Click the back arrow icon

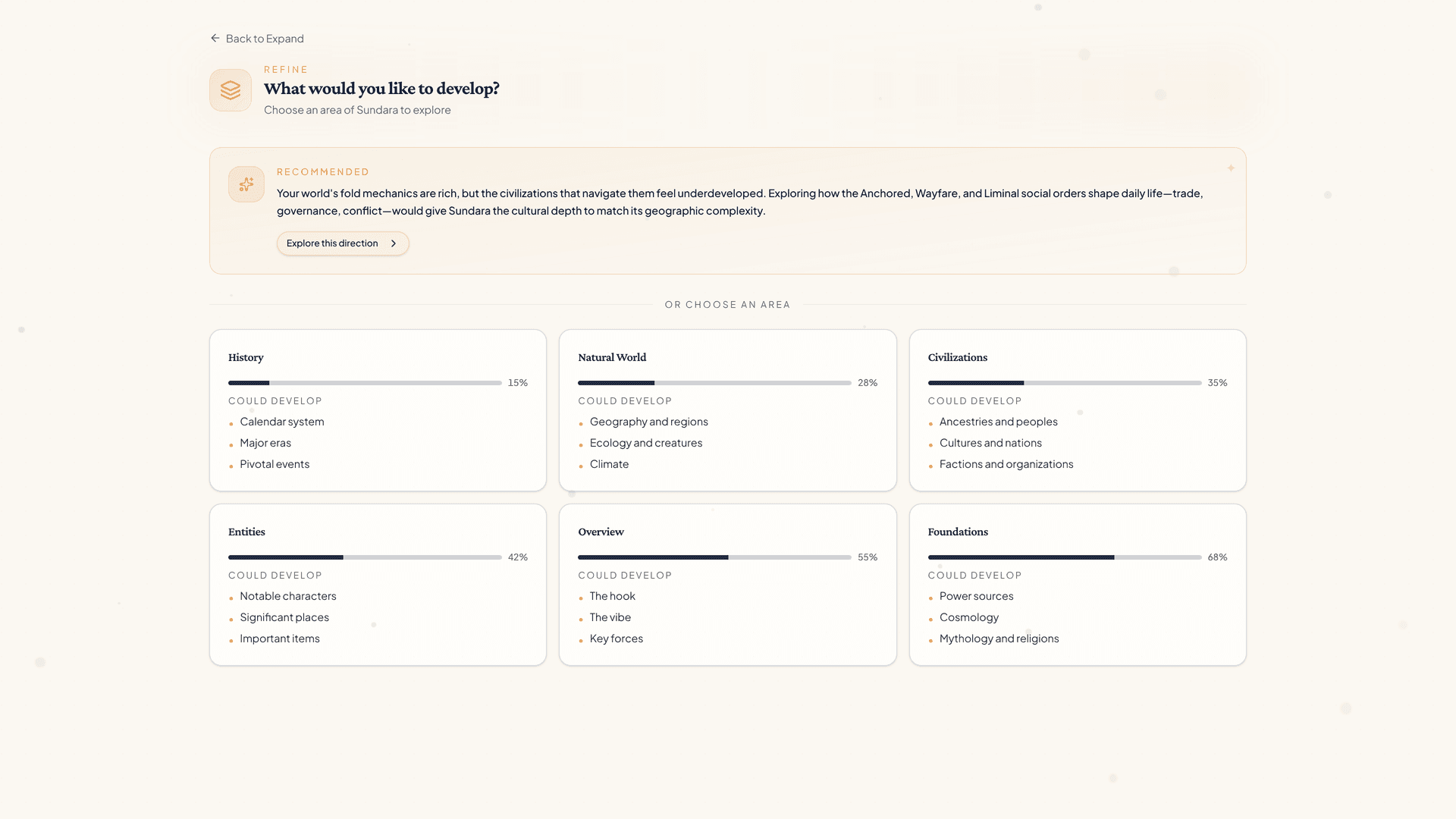215,38
